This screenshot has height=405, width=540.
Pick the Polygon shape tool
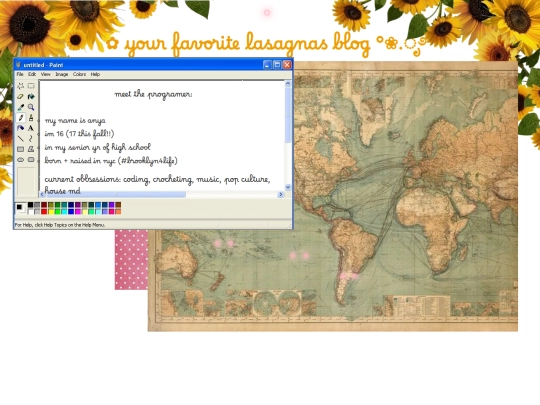point(31,149)
